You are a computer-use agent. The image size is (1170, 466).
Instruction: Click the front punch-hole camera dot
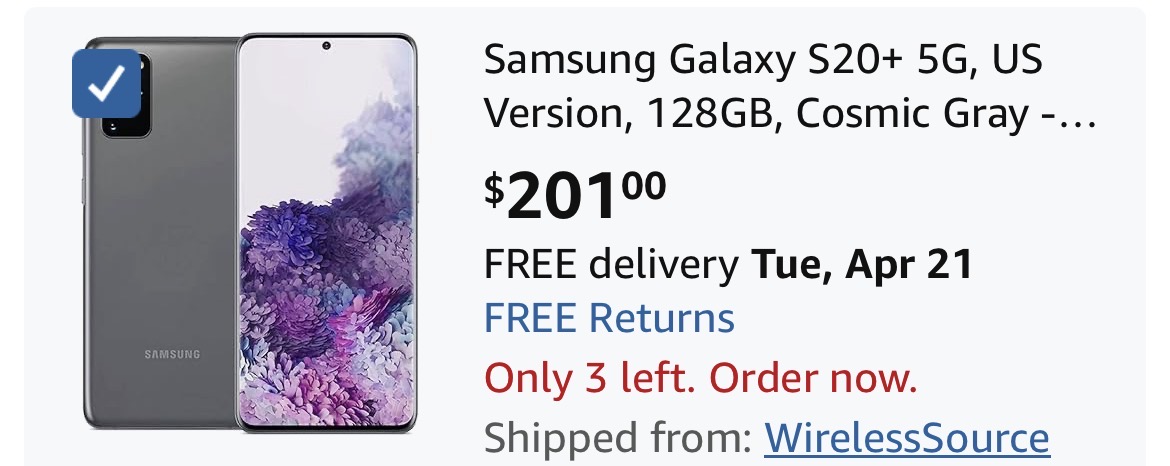coord(326,45)
